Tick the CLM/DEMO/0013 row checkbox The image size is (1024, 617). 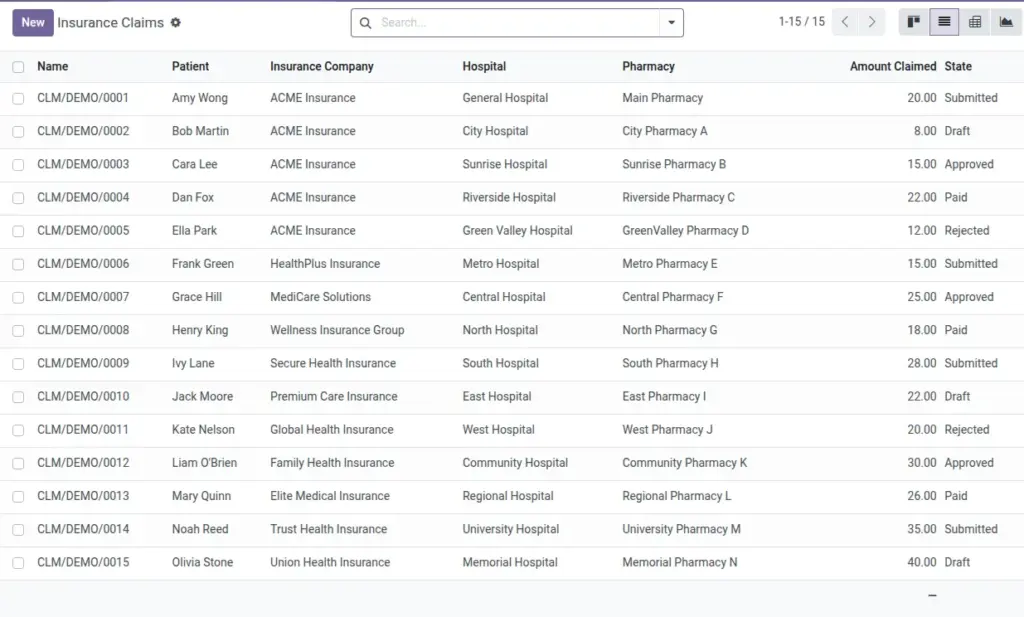tap(18, 497)
